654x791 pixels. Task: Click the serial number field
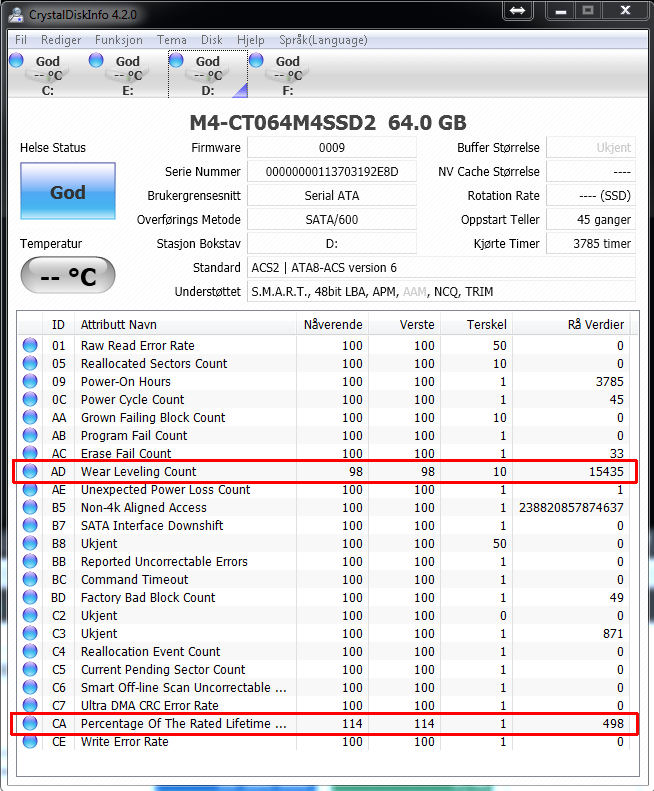point(332,172)
